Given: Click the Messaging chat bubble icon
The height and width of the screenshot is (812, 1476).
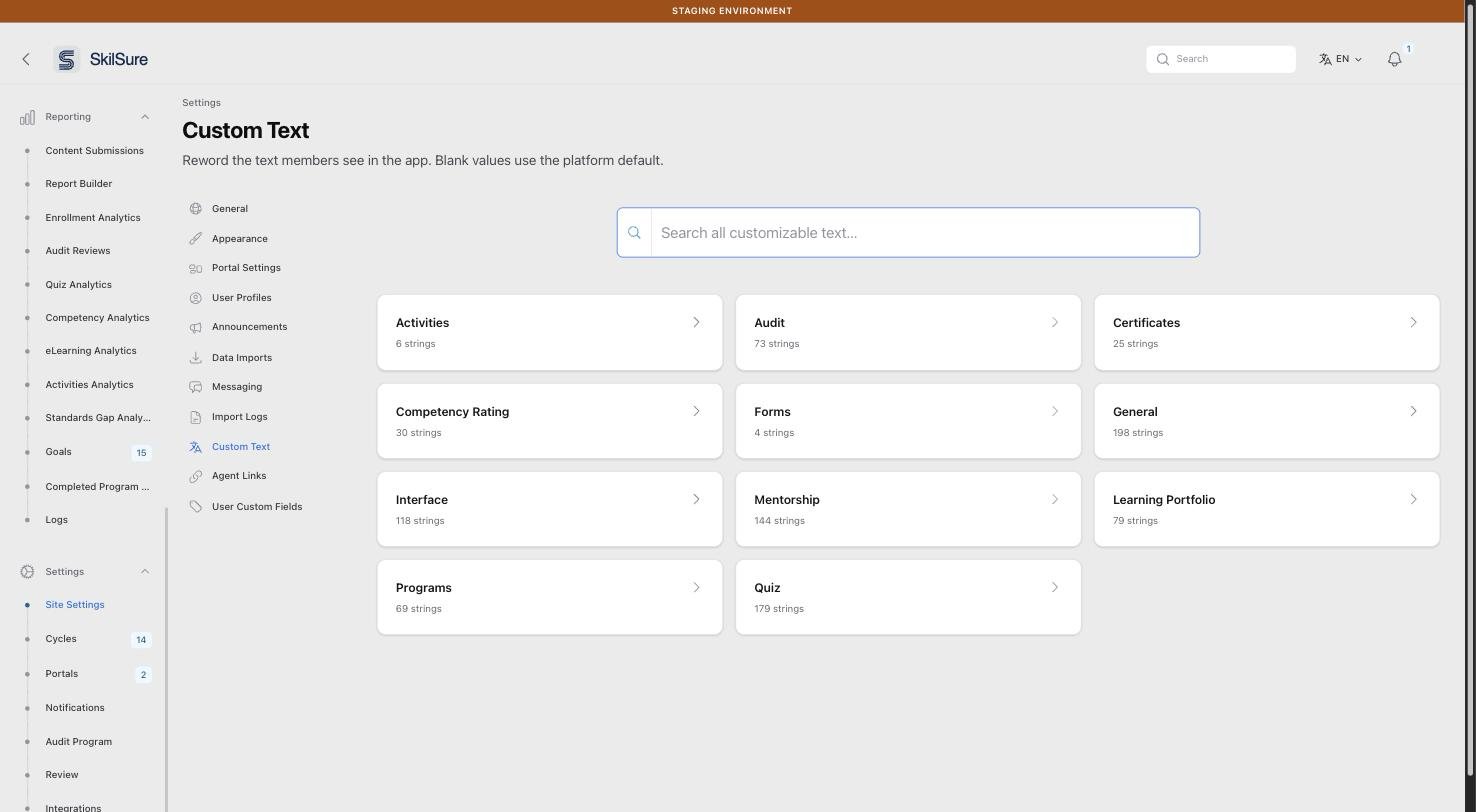Looking at the screenshot, I should (196, 387).
